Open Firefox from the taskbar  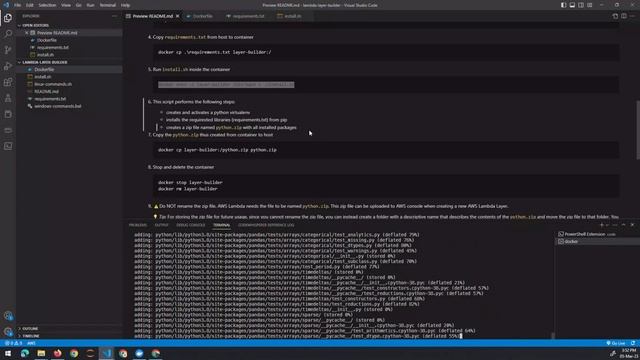pyautogui.click(x=58, y=353)
